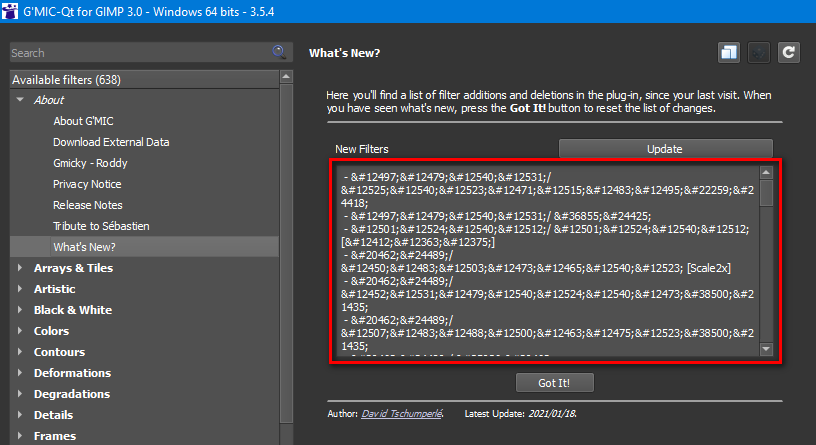Click the Update button
The width and height of the screenshot is (816, 445).
coord(665,149)
